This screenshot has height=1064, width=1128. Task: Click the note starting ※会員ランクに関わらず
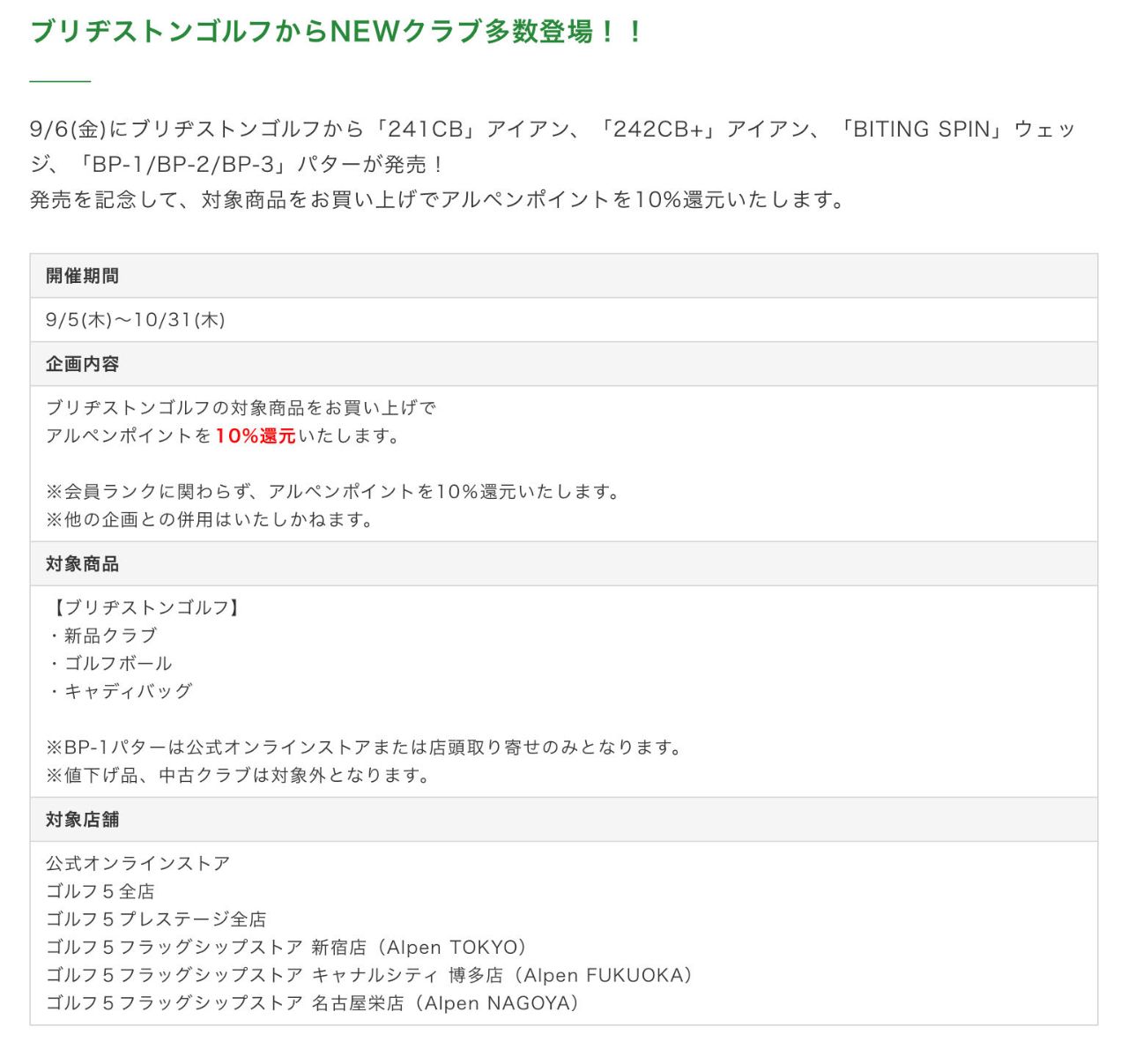click(333, 492)
